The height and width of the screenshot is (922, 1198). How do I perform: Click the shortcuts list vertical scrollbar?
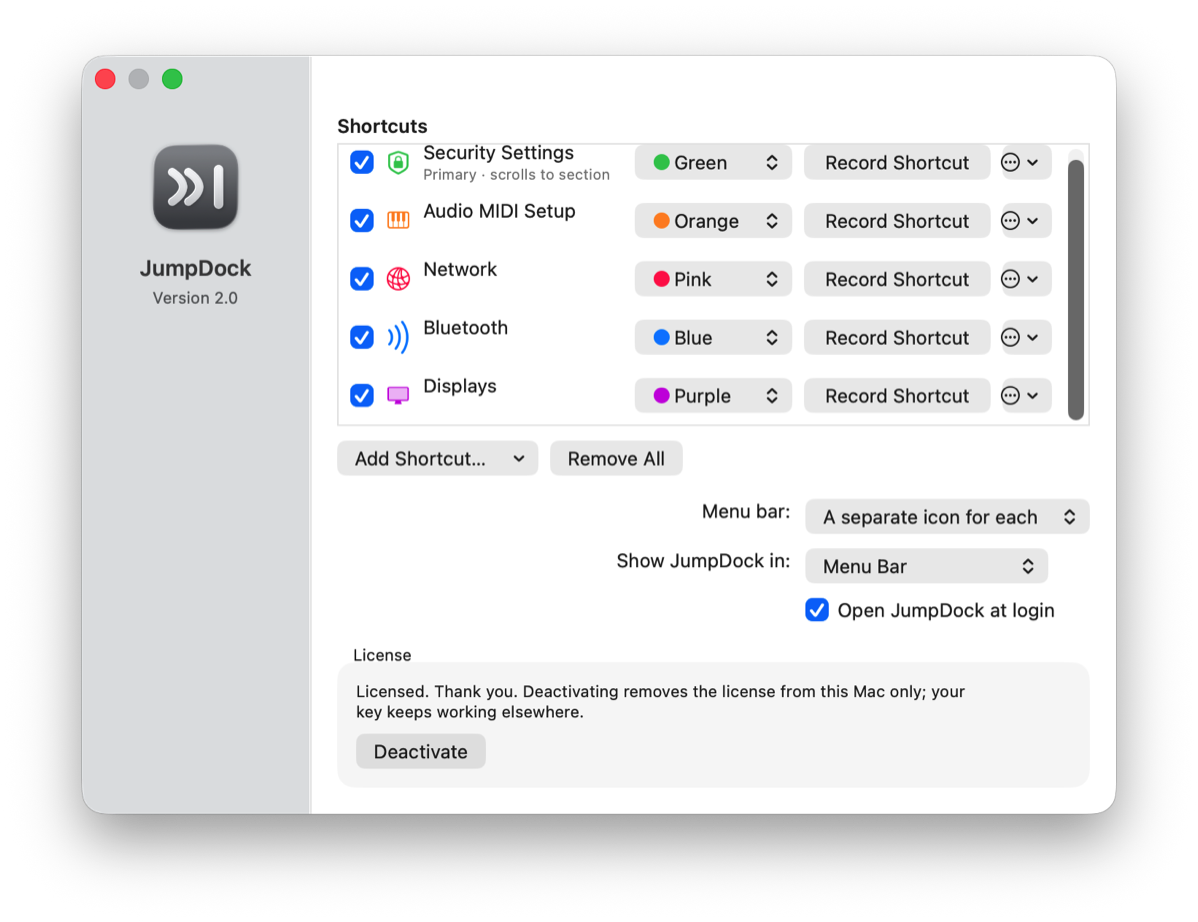point(1076,290)
